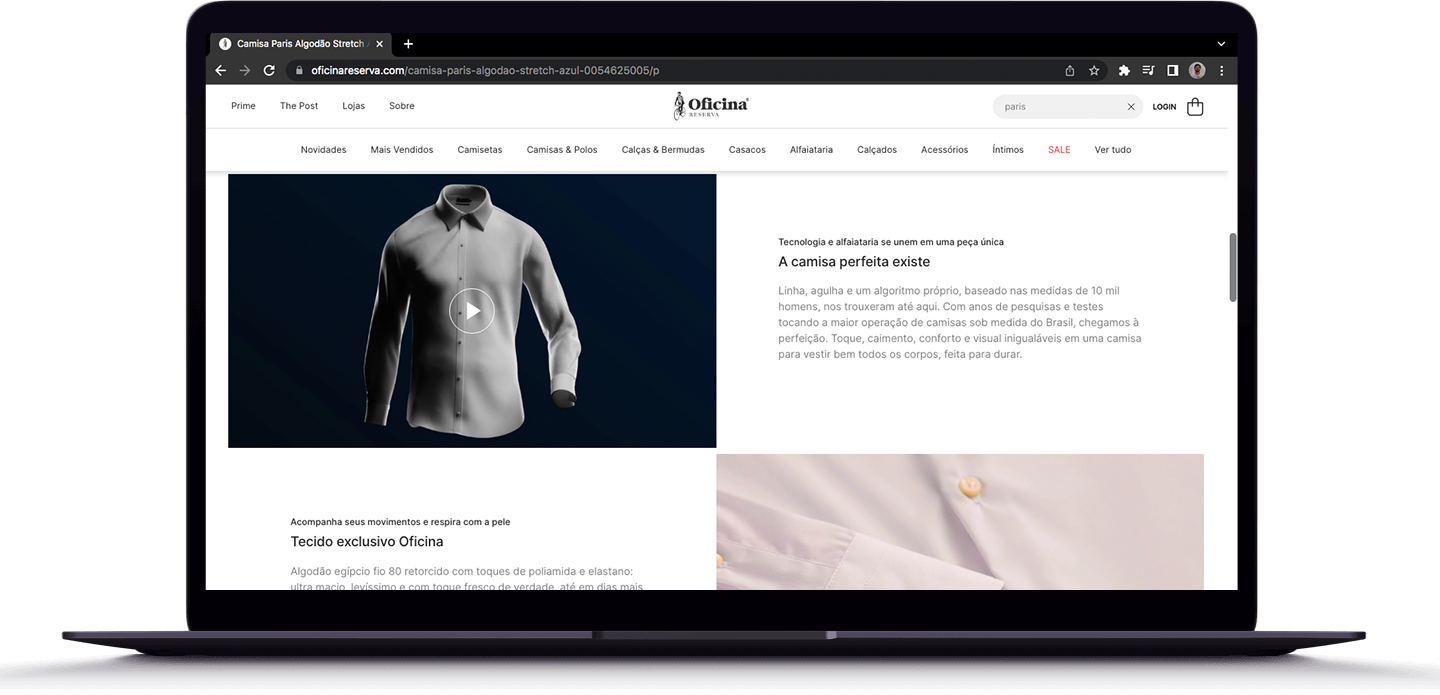This screenshot has width=1440, height=695.
Task: Switch to the Camisas & Polos menu item
Action: click(561, 149)
